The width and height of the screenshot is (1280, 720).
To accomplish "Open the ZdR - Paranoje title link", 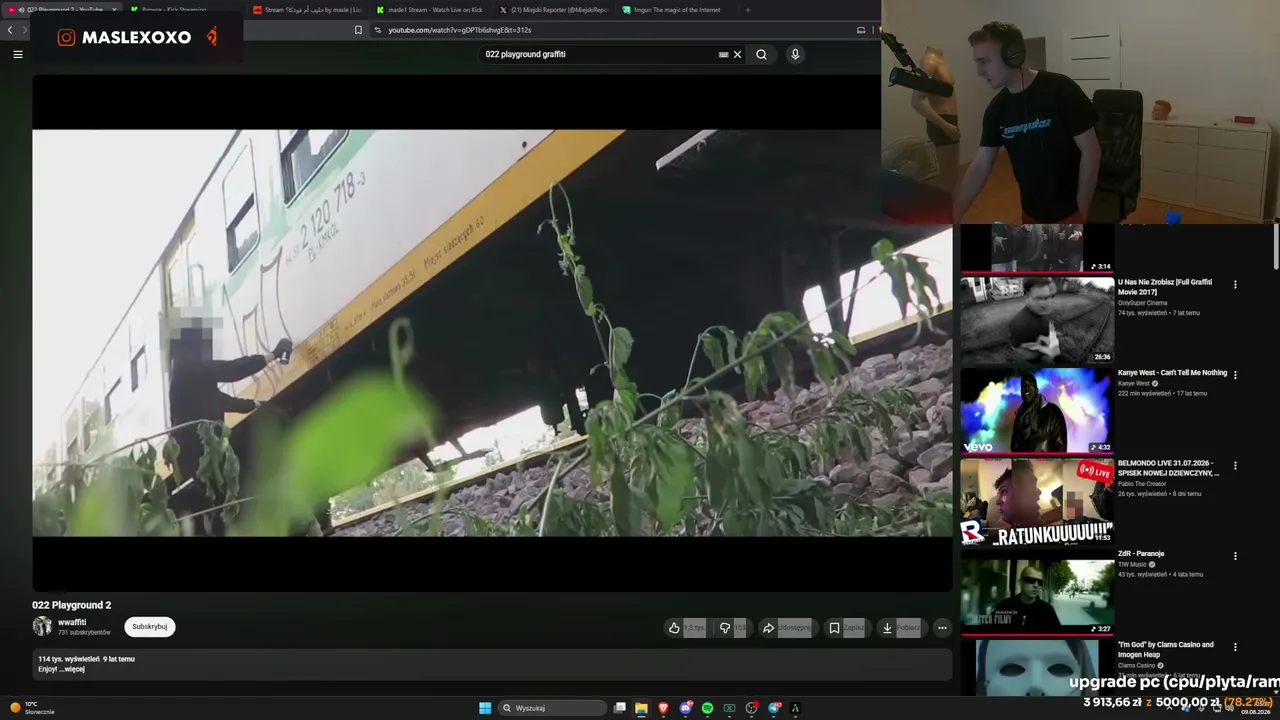I will (1141, 554).
